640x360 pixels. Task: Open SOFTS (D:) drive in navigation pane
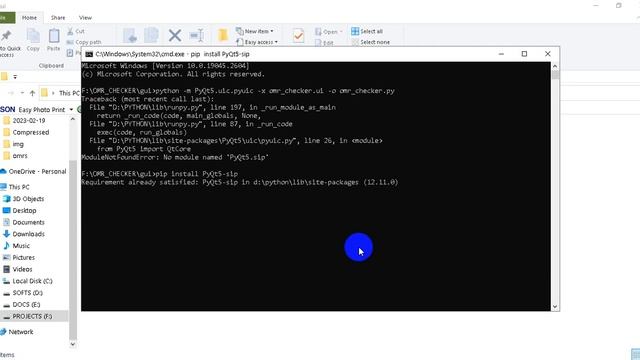point(23,293)
